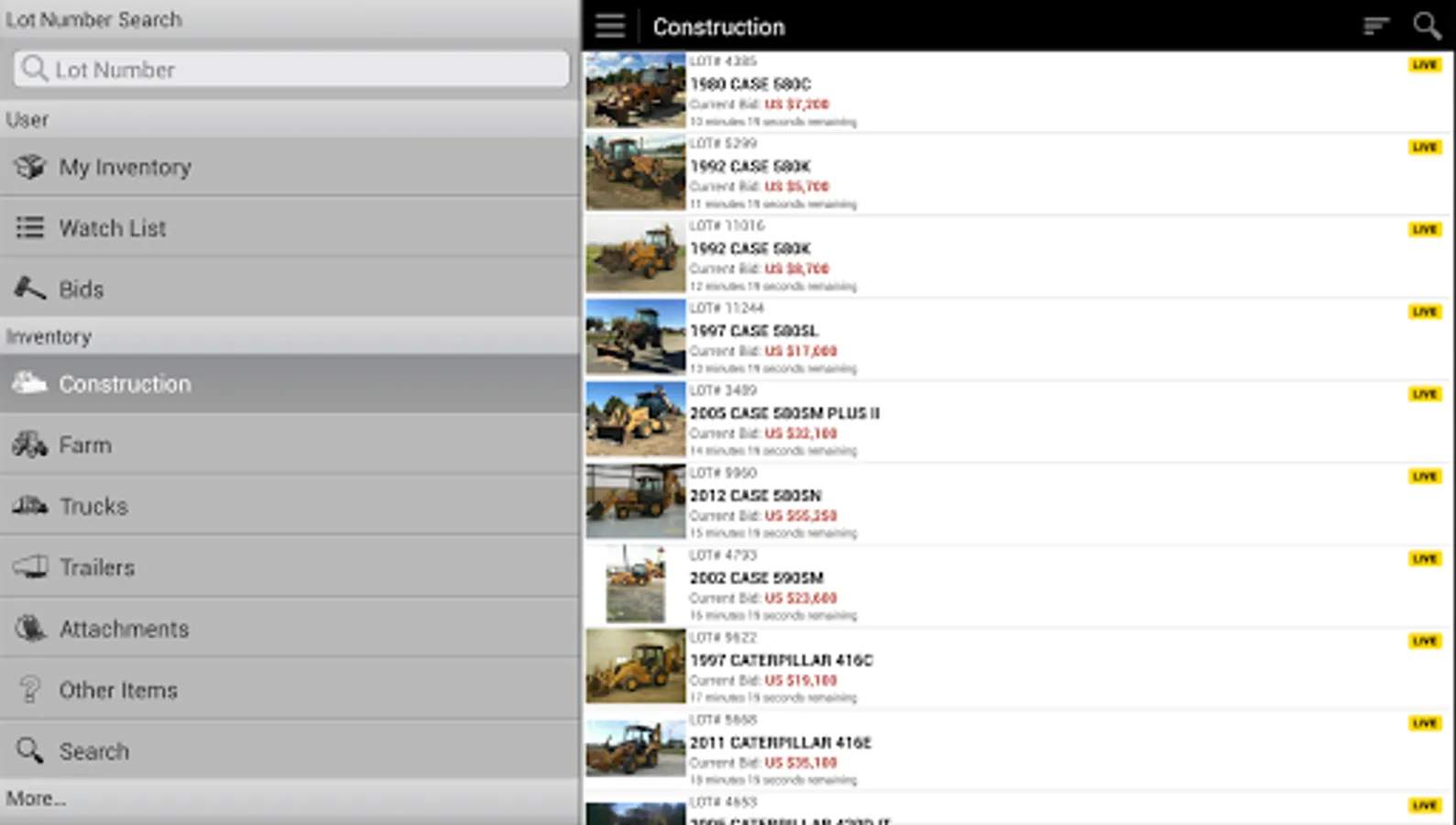Image resolution: width=1456 pixels, height=825 pixels.
Task: Open Bids menu entry
Action: coord(290,289)
